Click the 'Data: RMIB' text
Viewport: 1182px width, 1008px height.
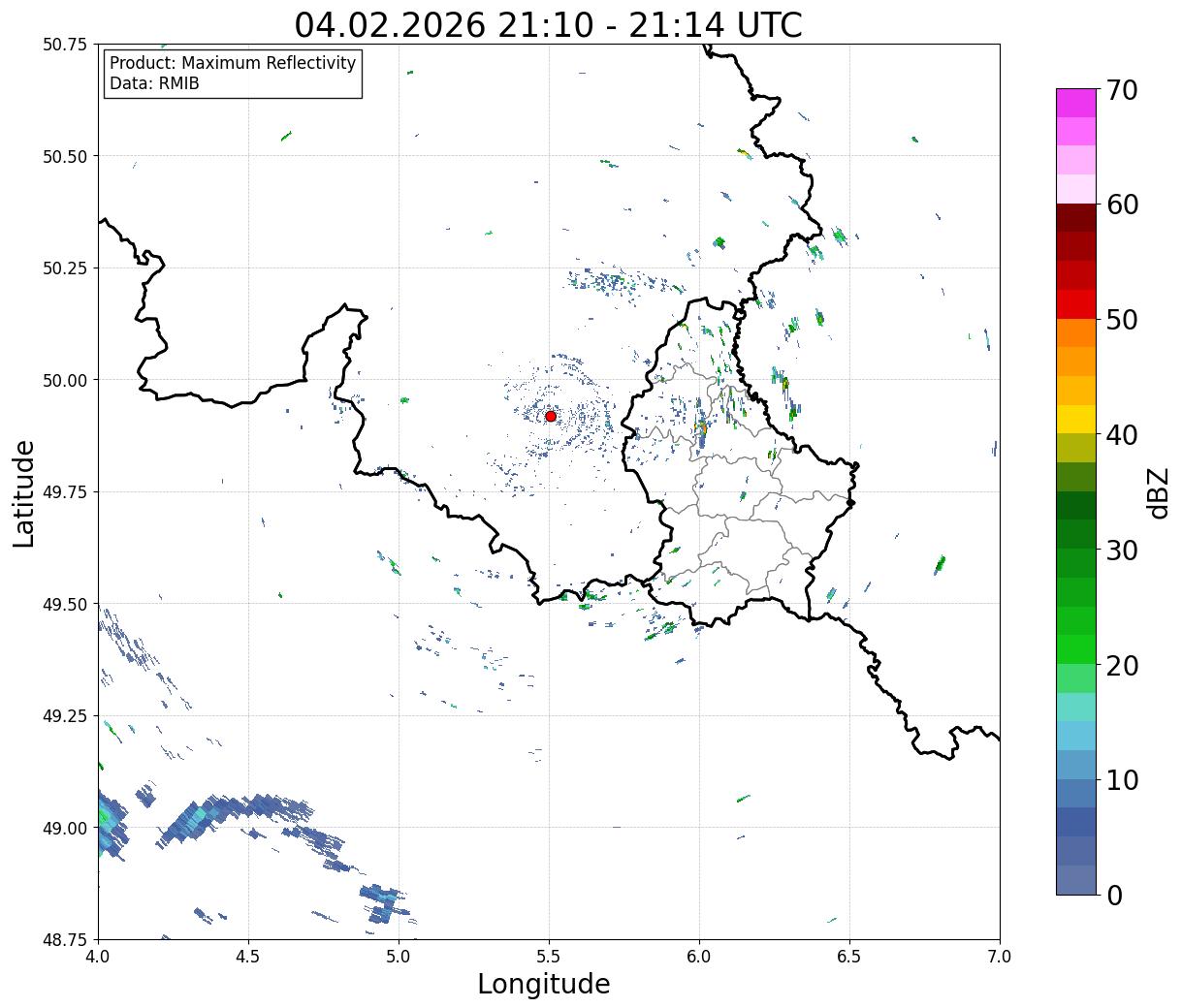pos(154,84)
